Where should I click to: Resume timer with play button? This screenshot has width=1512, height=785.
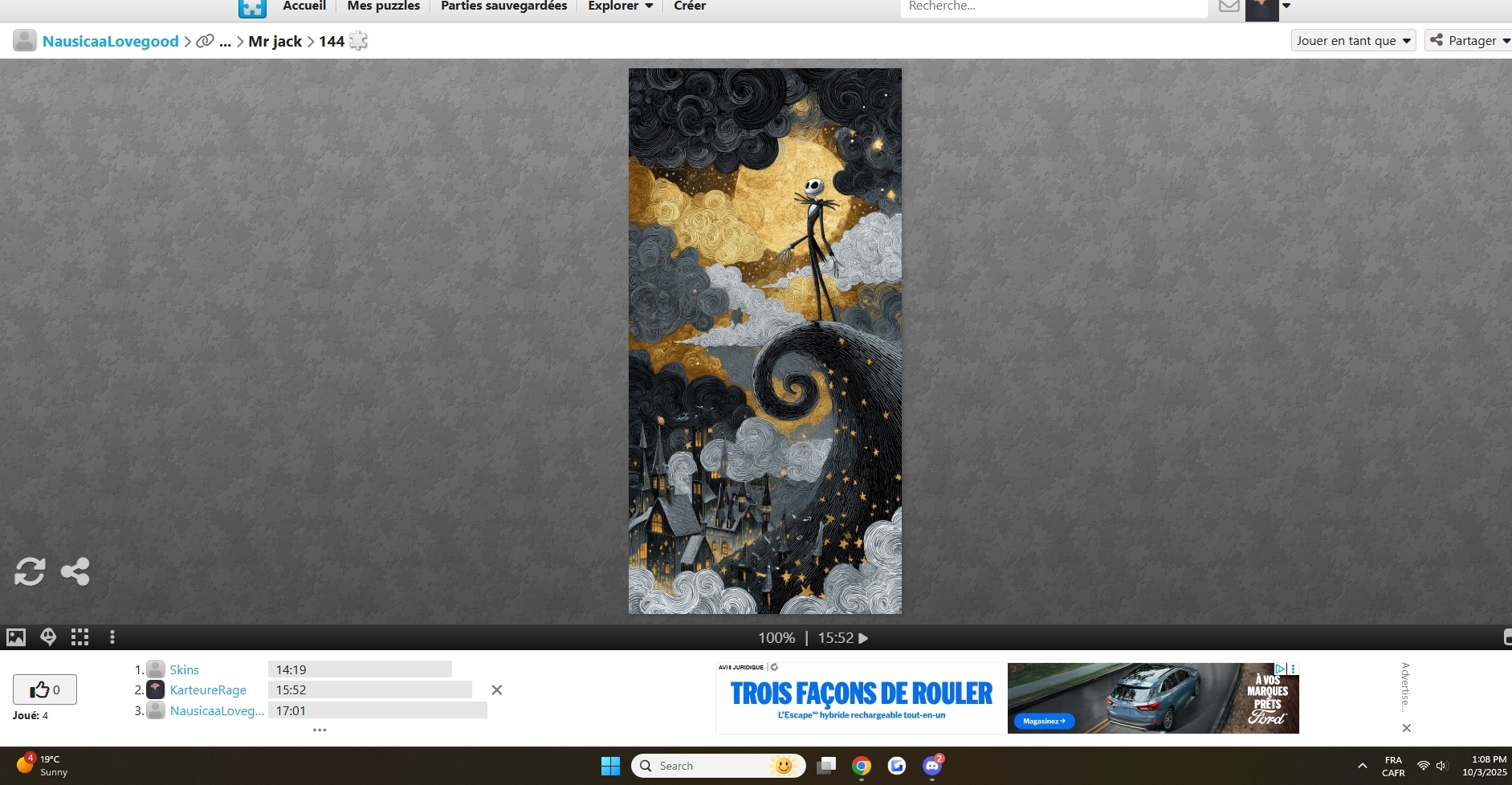point(864,638)
